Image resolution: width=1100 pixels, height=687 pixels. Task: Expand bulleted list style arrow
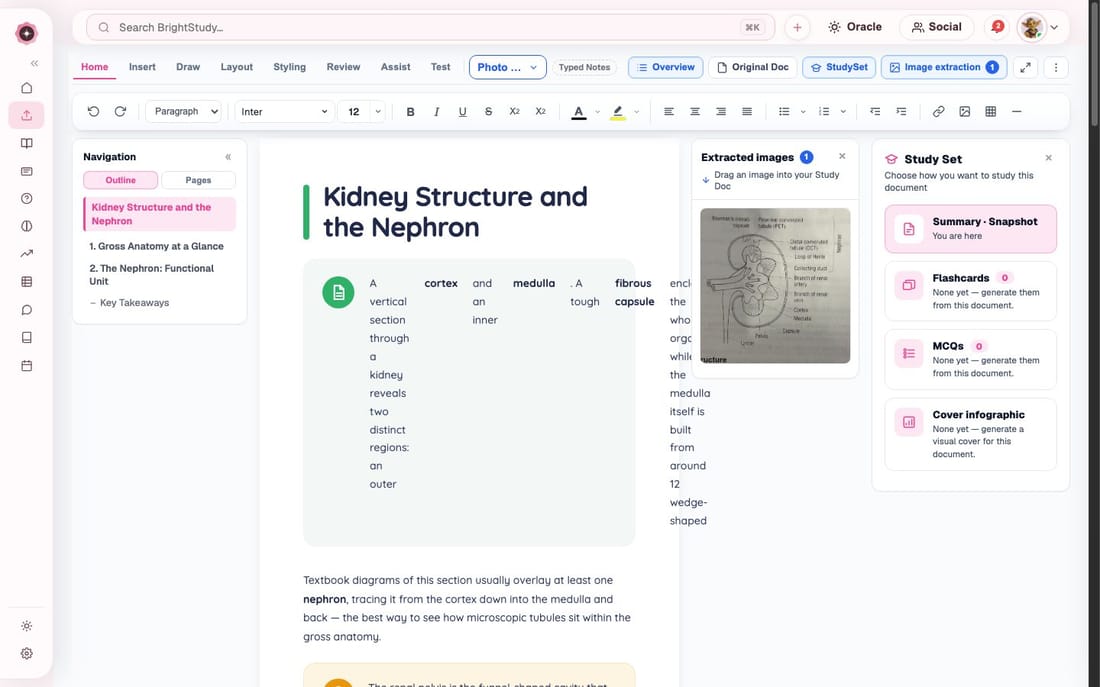pyautogui.click(x=803, y=112)
